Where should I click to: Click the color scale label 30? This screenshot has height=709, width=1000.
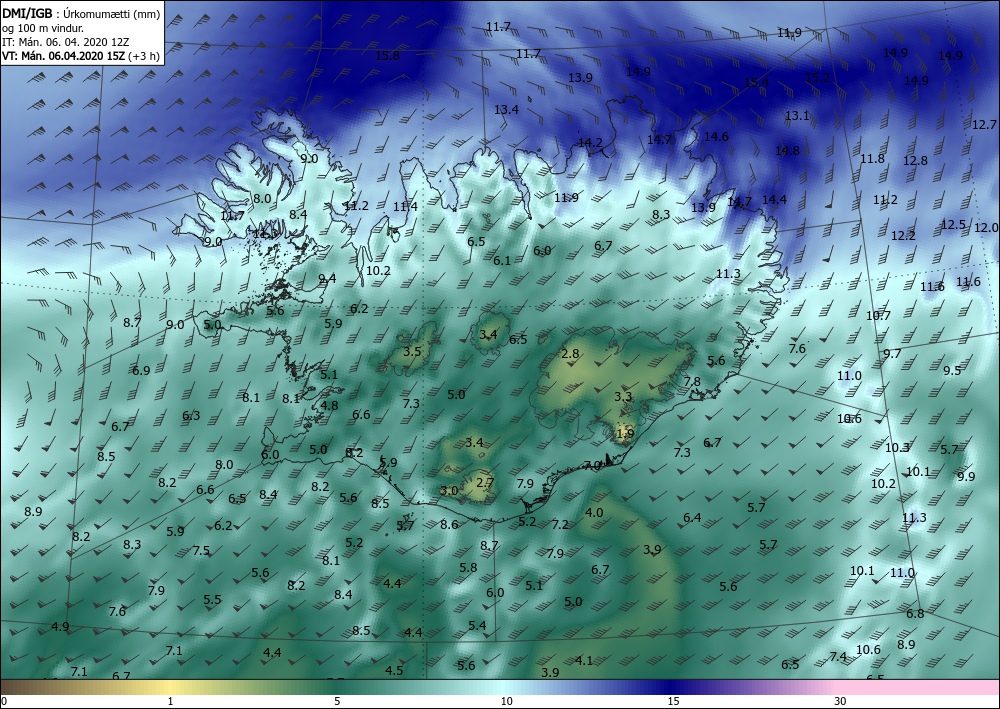click(840, 701)
